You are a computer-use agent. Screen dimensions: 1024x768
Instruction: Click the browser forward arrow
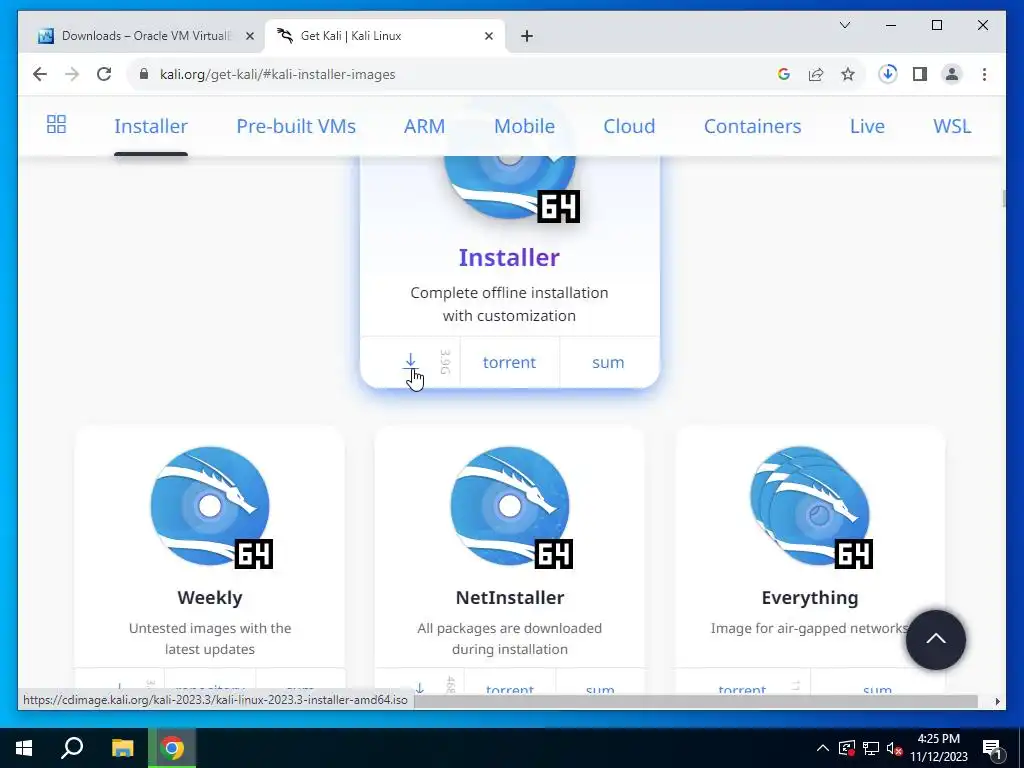tap(72, 74)
